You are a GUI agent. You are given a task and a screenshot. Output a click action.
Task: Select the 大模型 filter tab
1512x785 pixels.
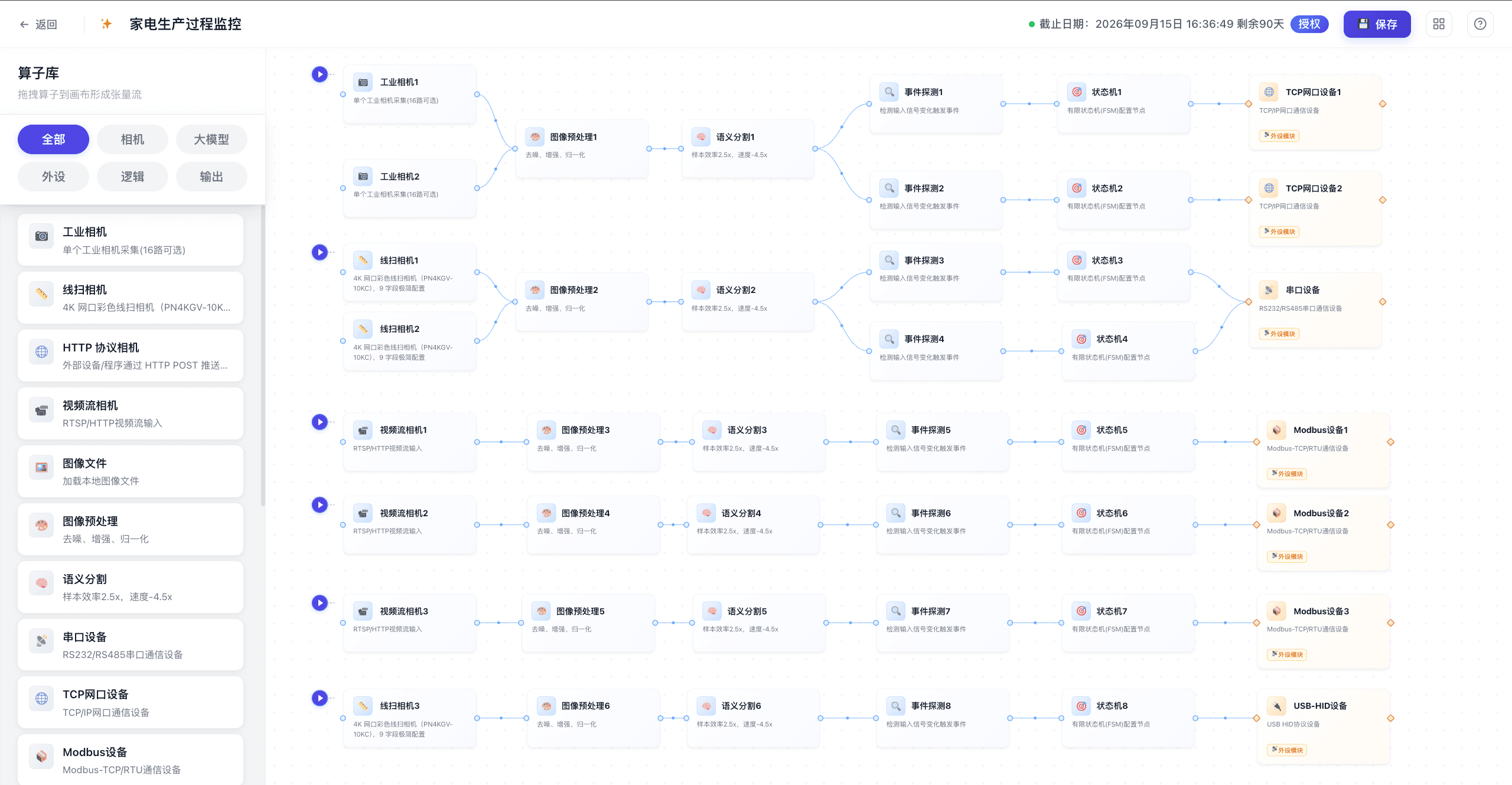211,139
